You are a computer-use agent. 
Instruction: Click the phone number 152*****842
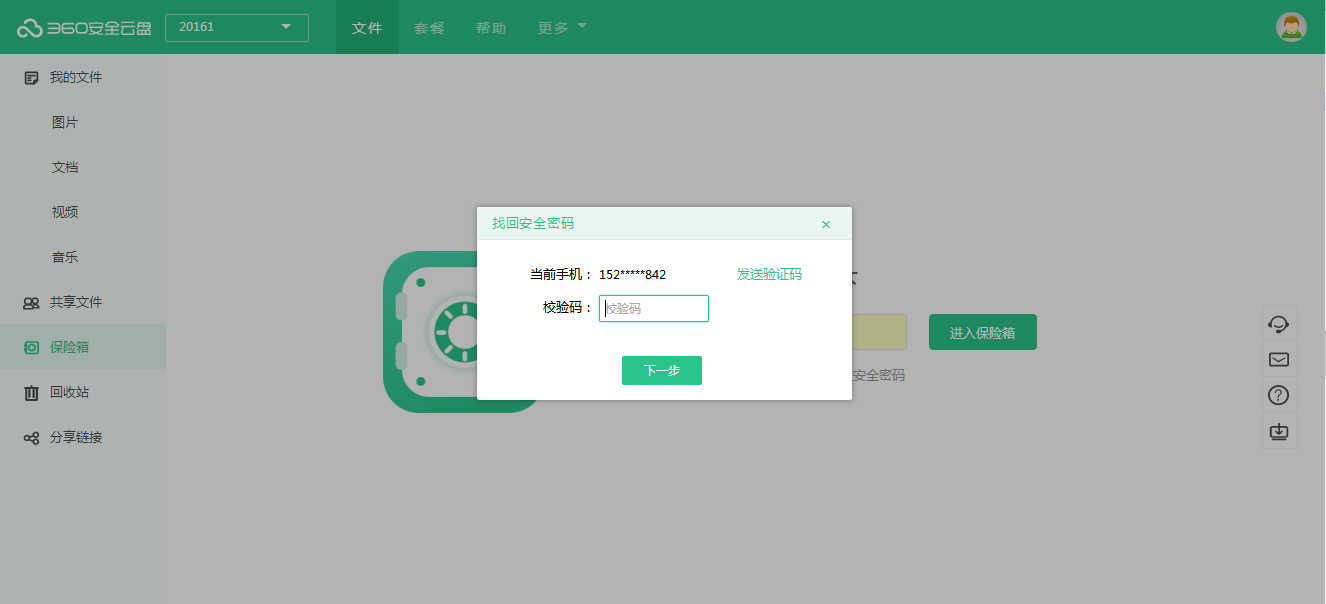click(632, 274)
